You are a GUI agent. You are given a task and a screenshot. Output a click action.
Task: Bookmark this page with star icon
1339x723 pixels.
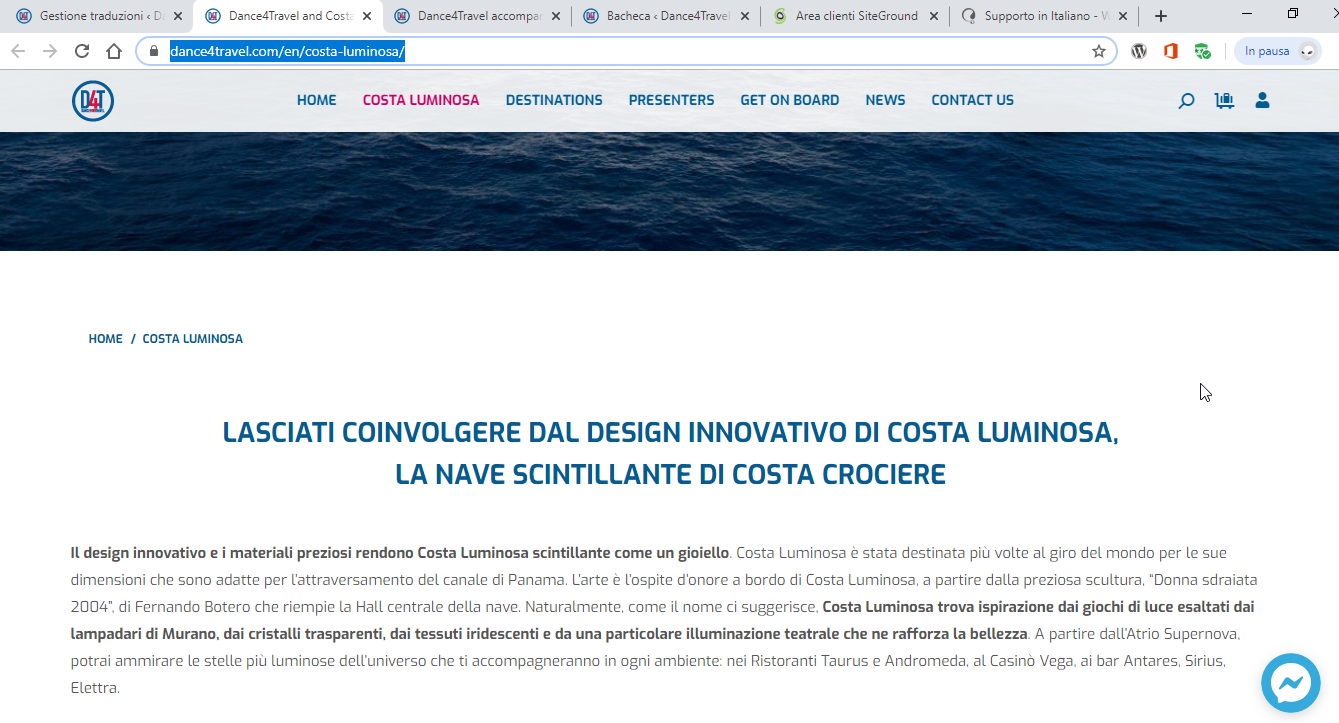tap(1099, 51)
